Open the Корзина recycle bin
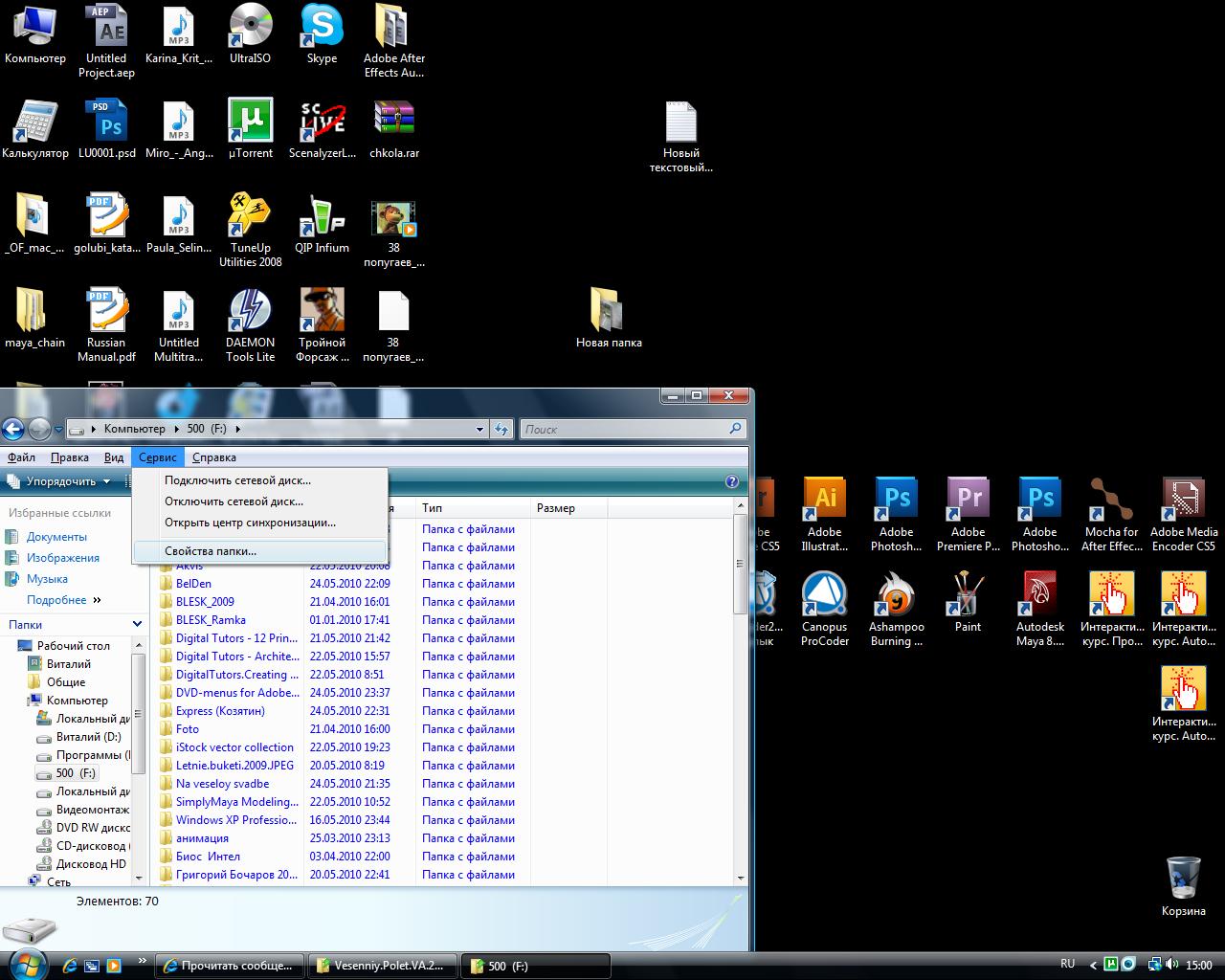Viewport: 1225px width, 980px height. pyautogui.click(x=1184, y=886)
